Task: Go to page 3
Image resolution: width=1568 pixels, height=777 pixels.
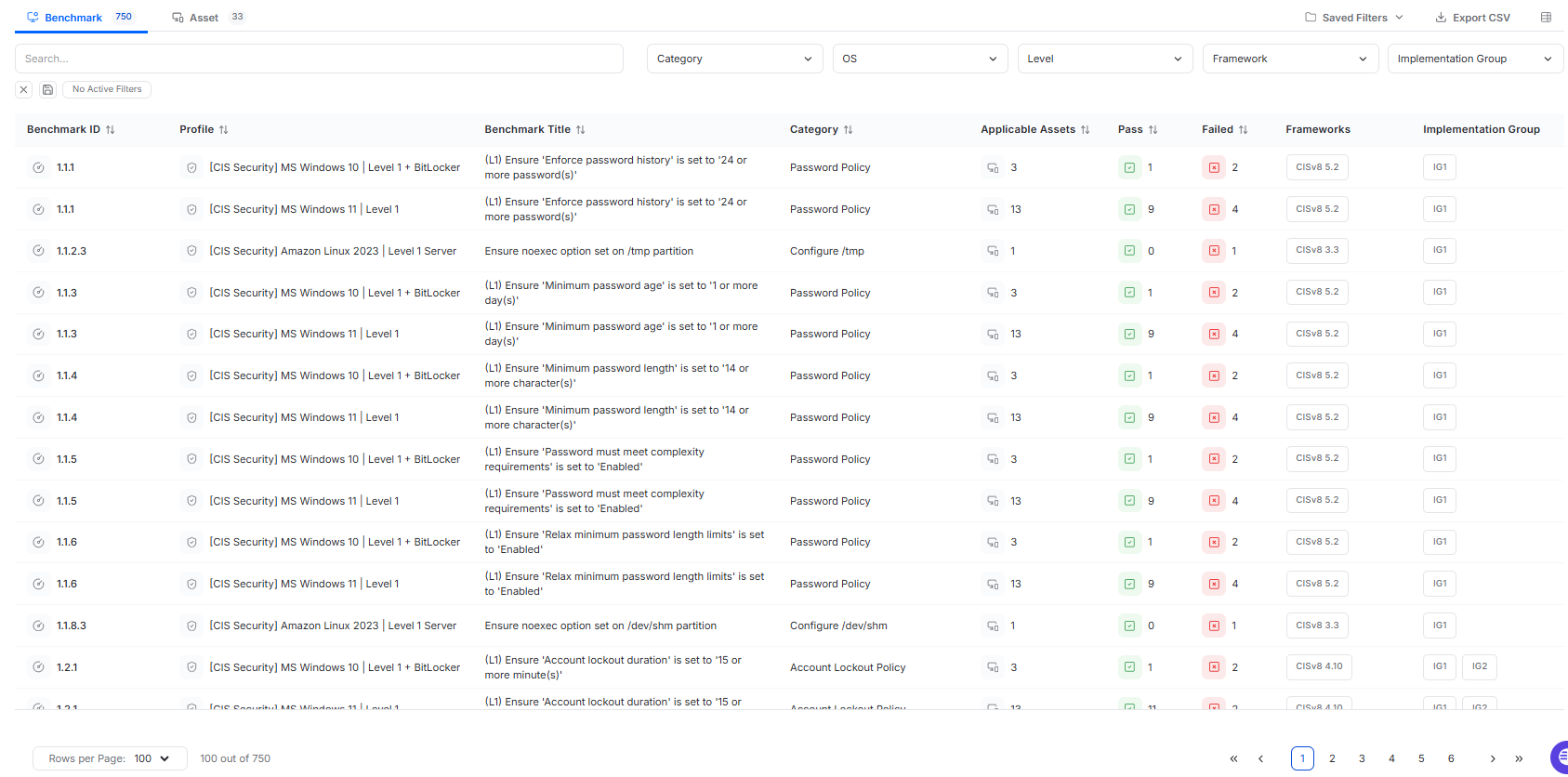Action: pos(1362,758)
